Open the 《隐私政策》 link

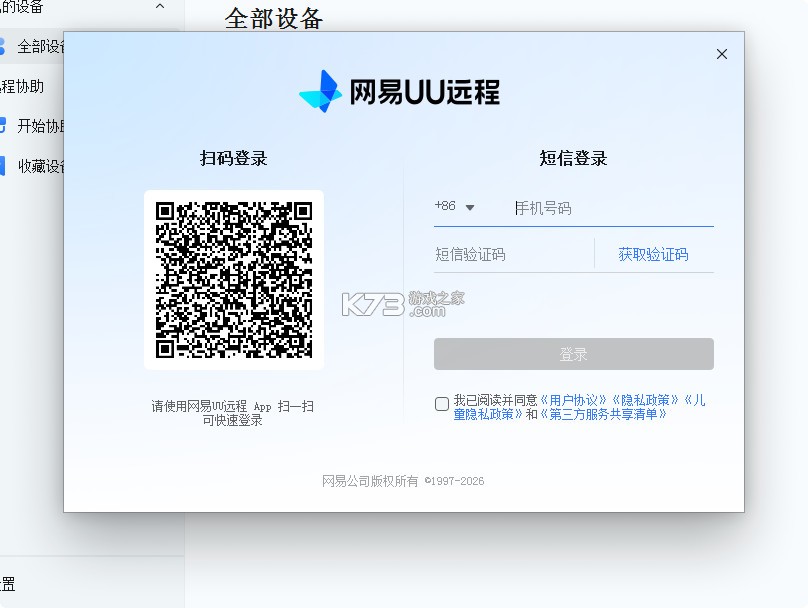tap(645, 400)
